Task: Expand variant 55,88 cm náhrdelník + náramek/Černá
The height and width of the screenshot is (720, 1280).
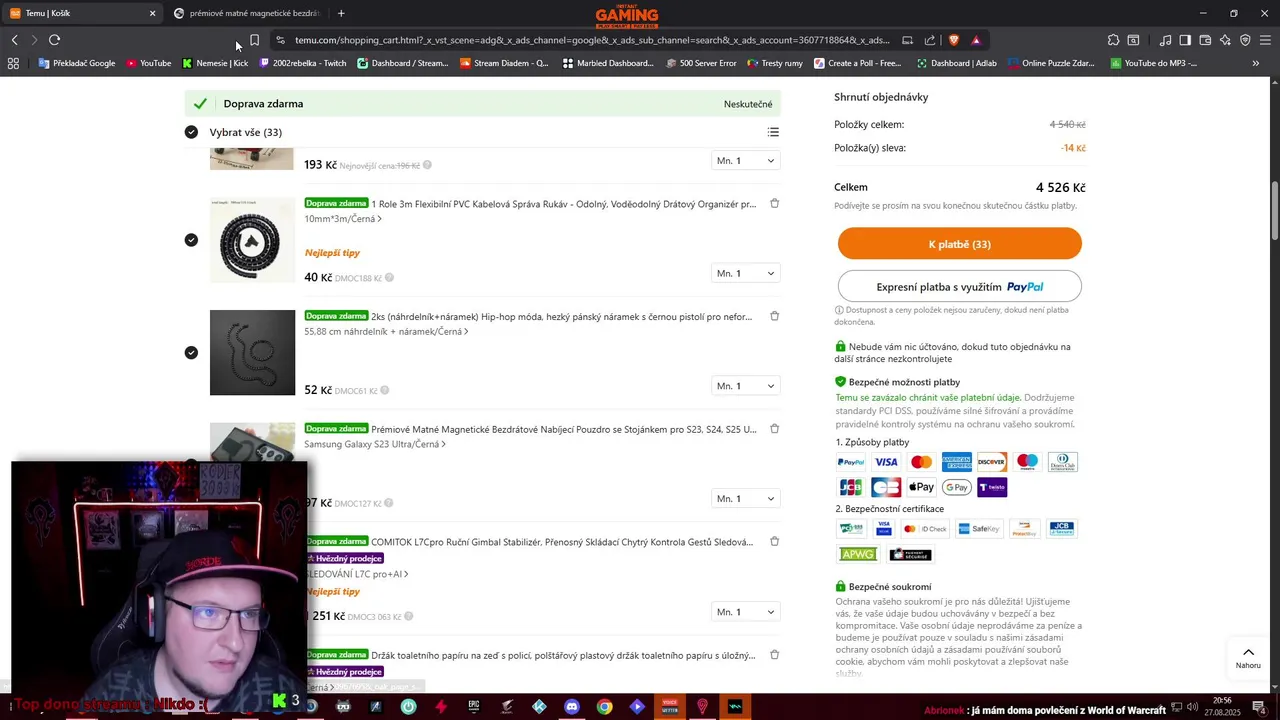Action: [386, 332]
